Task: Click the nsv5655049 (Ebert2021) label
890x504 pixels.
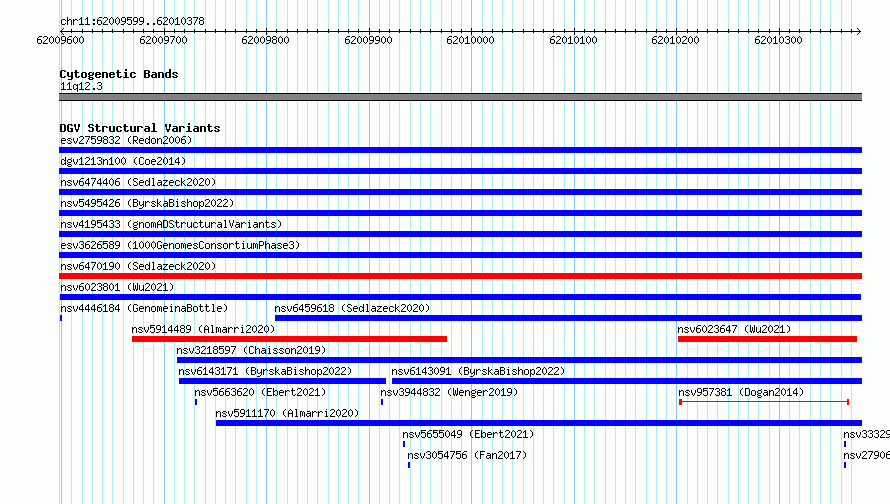Action: click(468, 434)
